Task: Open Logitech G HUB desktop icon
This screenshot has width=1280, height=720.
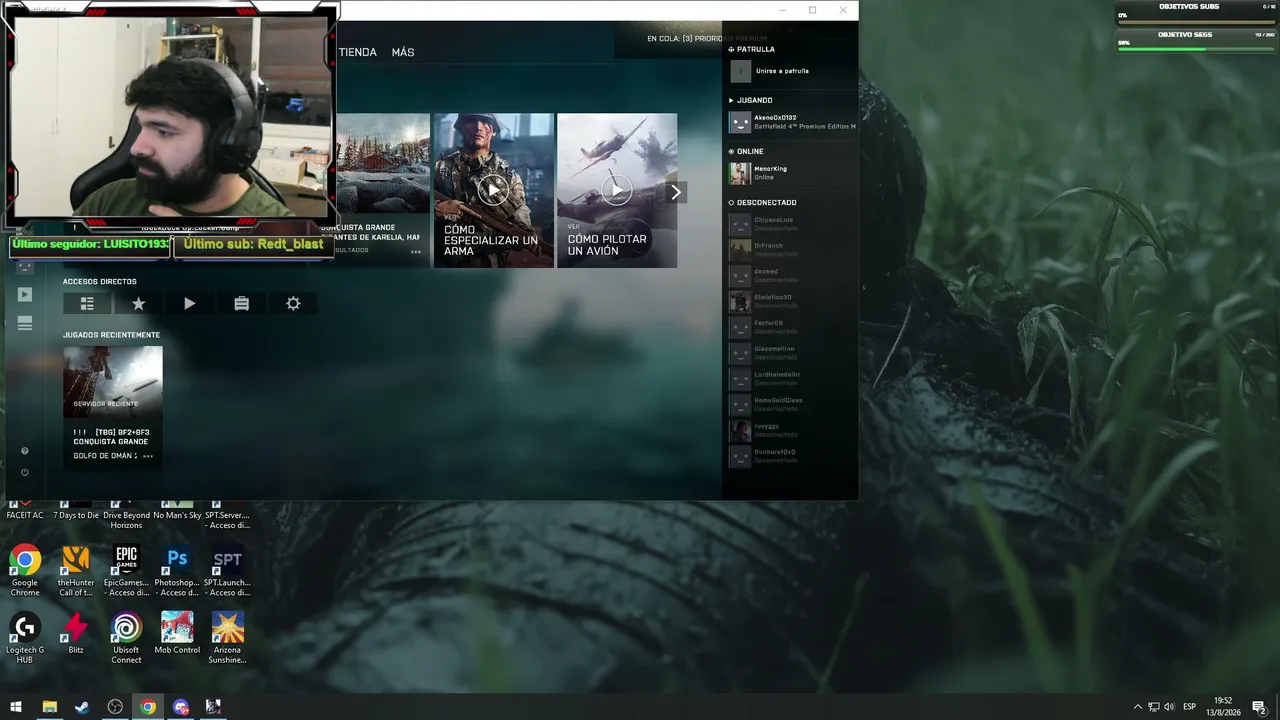Action: 25,638
